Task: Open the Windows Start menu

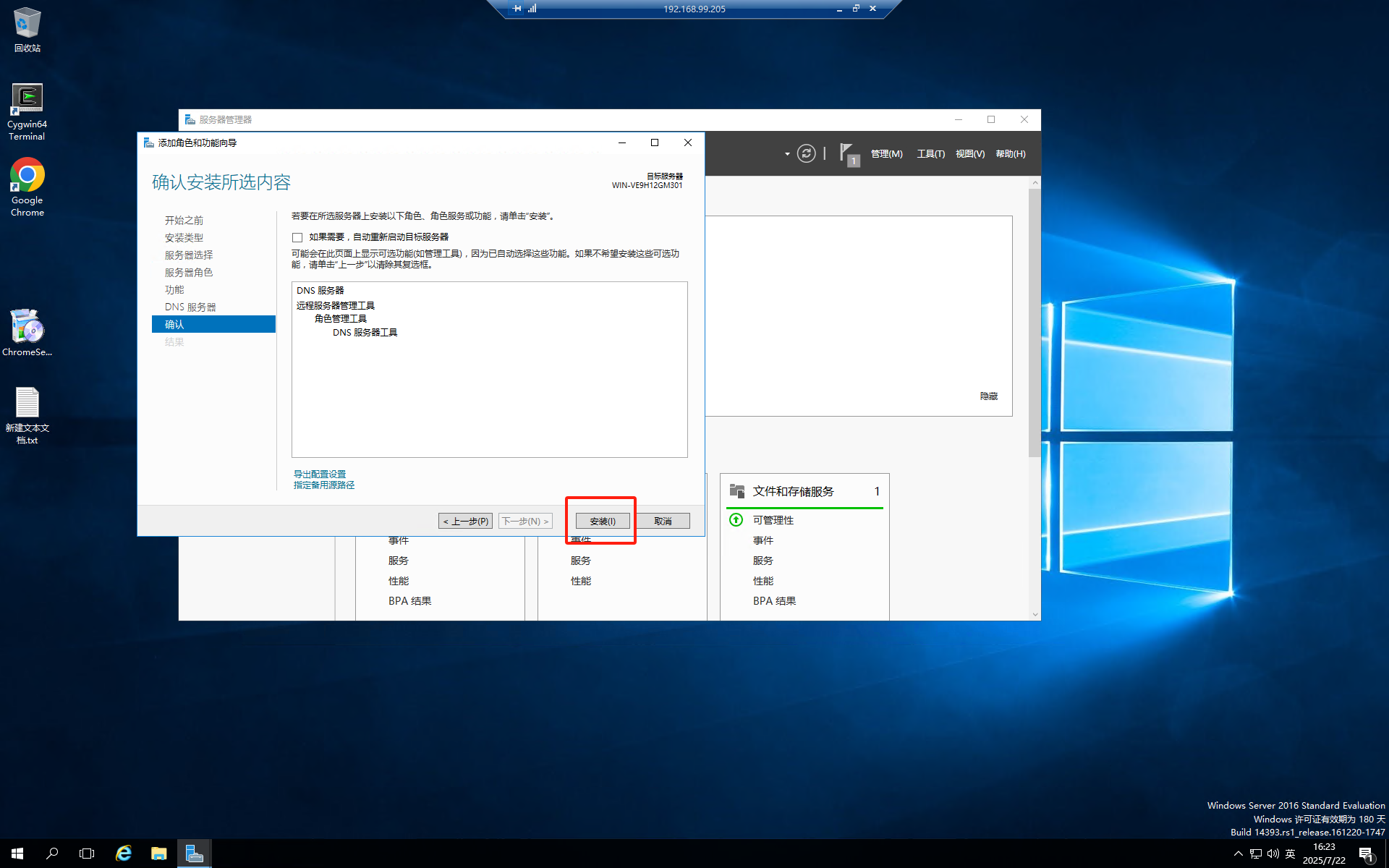Action: tap(17, 854)
